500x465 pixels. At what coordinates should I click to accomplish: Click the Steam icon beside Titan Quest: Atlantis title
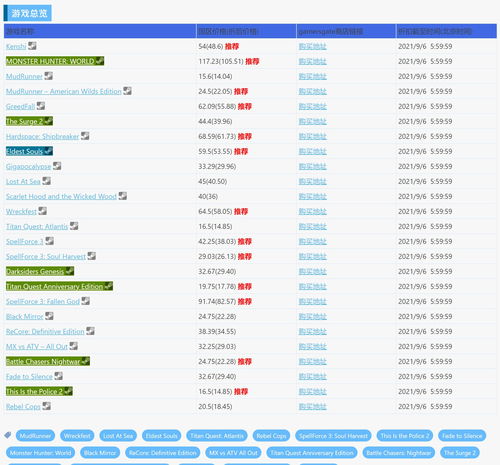pyautogui.click(x=74, y=226)
